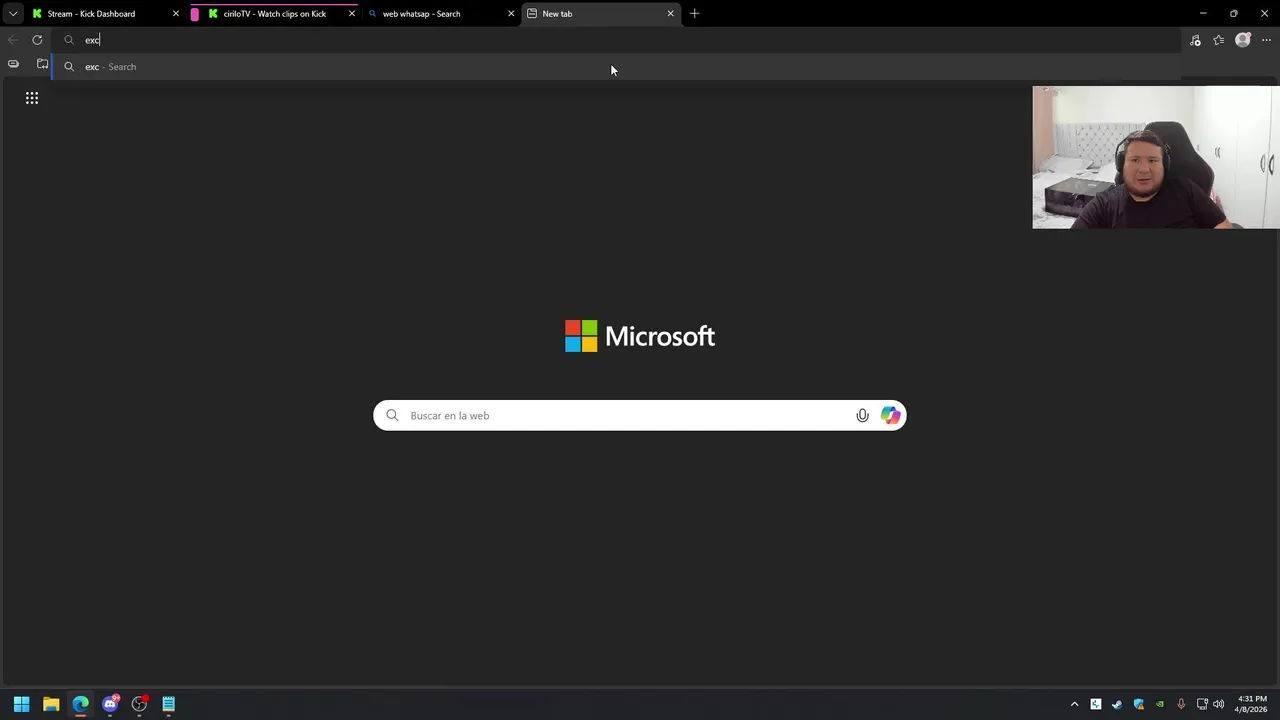The height and width of the screenshot is (720, 1280).
Task: Restore down the Edge window
Action: [1233, 14]
